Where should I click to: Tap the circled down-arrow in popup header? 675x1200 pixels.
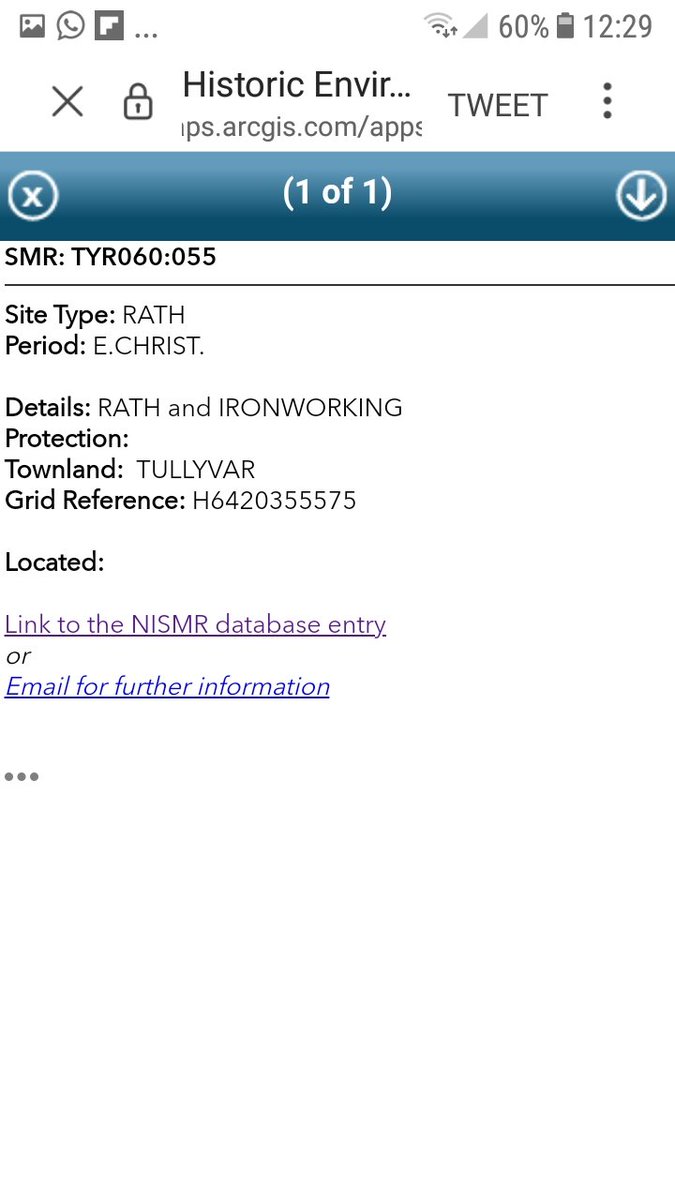(x=641, y=195)
